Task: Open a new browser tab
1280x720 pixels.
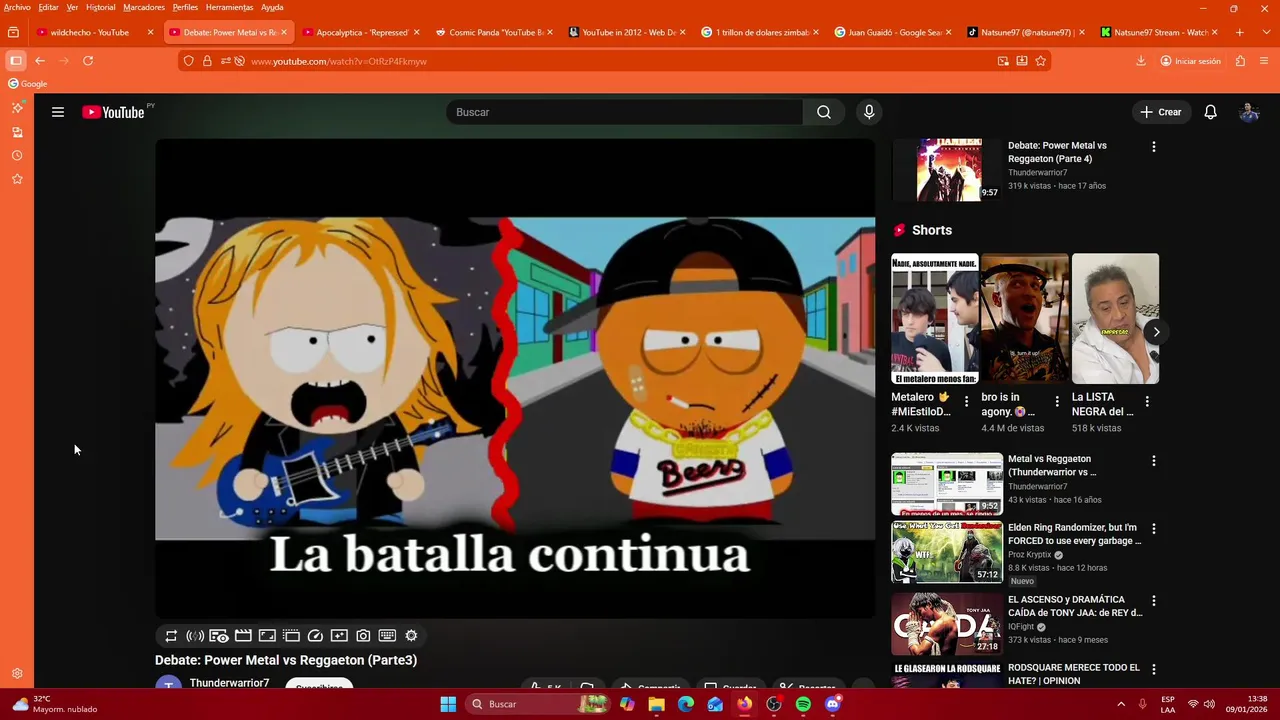Action: coord(1240,32)
